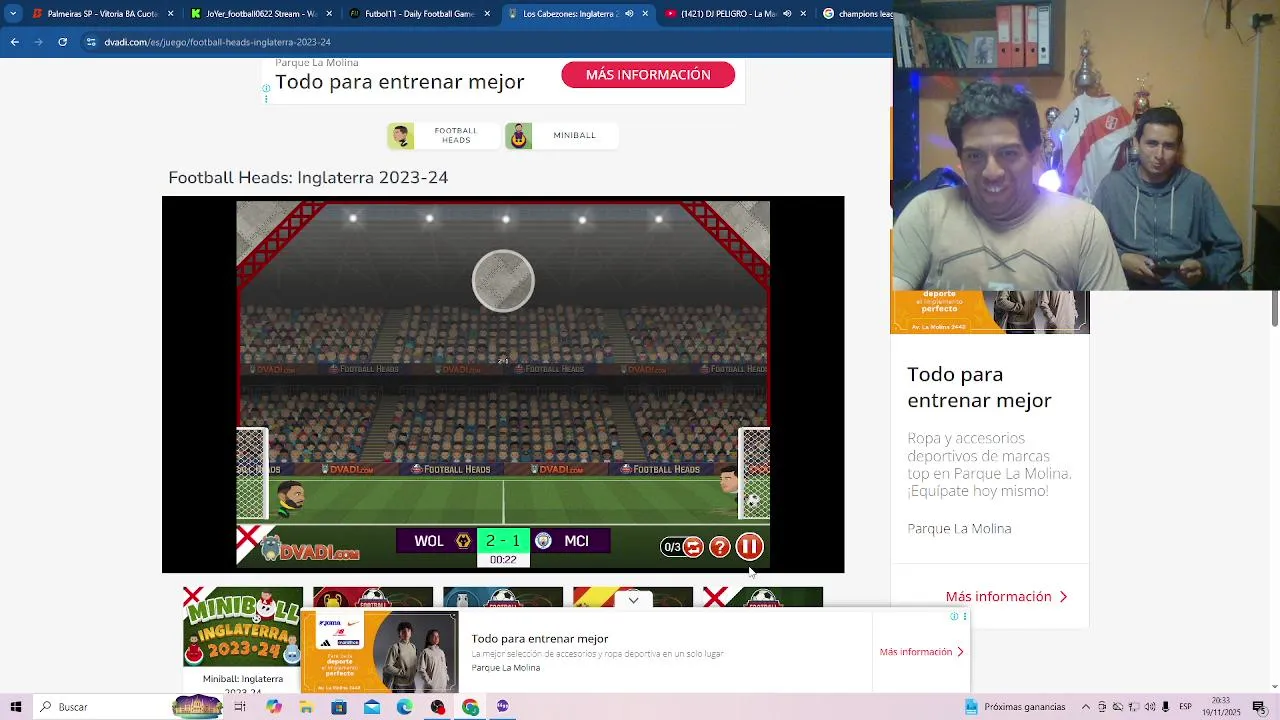Mute audio on Los Cabezones tab

coord(629,14)
